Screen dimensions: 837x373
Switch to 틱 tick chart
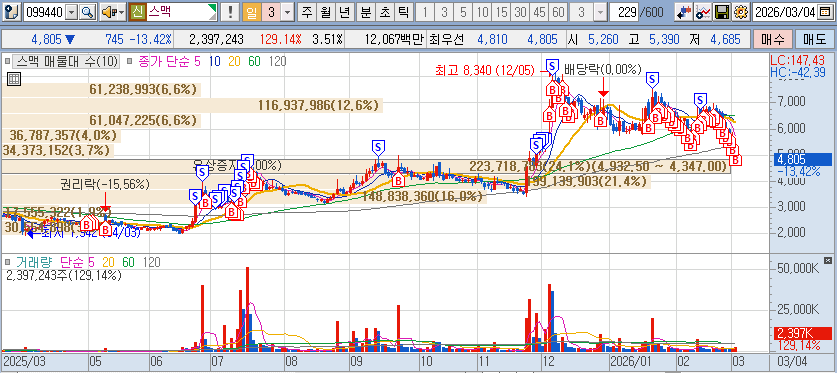click(x=404, y=12)
